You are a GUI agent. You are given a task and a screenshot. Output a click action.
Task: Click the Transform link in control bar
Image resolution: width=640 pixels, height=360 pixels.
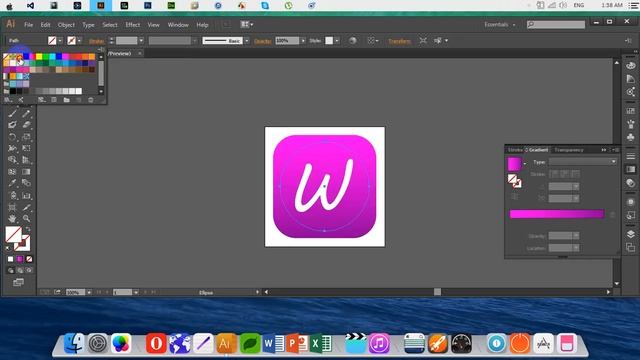click(x=399, y=41)
